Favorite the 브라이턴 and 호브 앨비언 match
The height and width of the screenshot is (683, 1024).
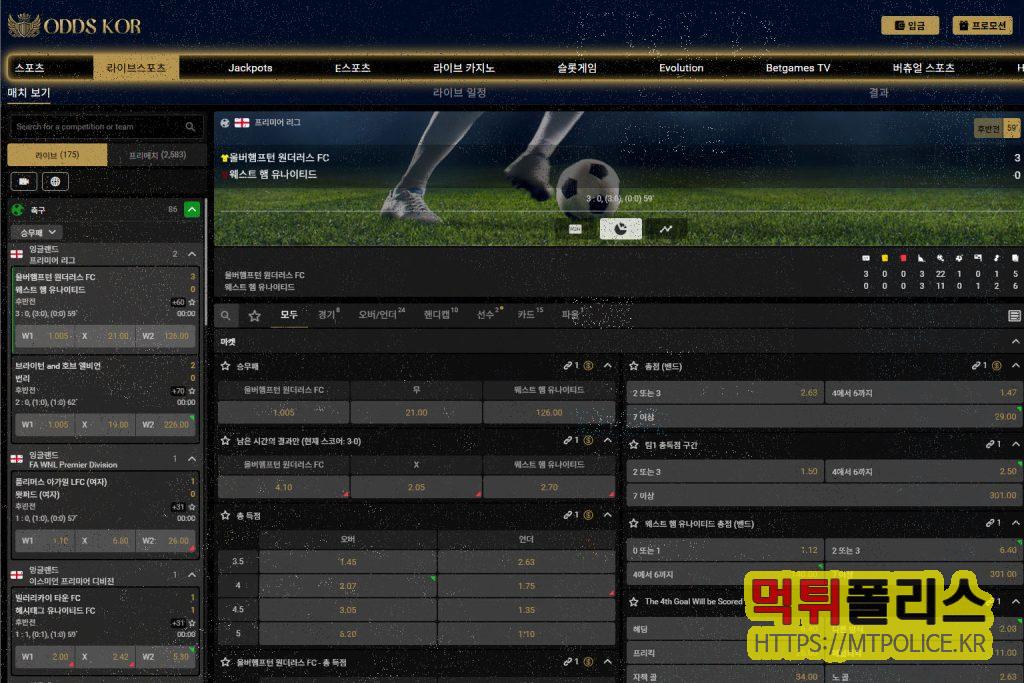(192, 391)
